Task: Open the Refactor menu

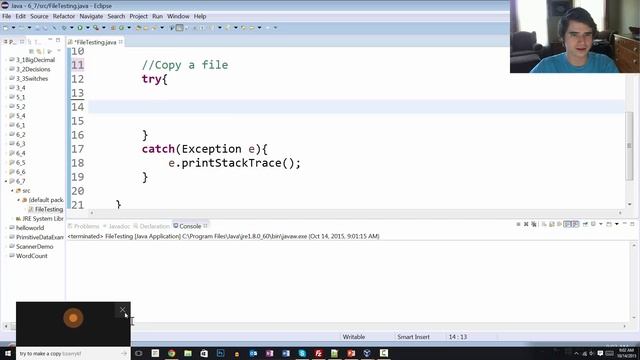Action: coord(64,16)
